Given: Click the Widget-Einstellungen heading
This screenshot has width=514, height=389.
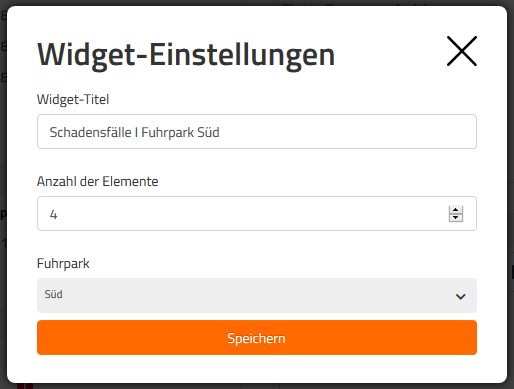Looking at the screenshot, I should tap(186, 55).
